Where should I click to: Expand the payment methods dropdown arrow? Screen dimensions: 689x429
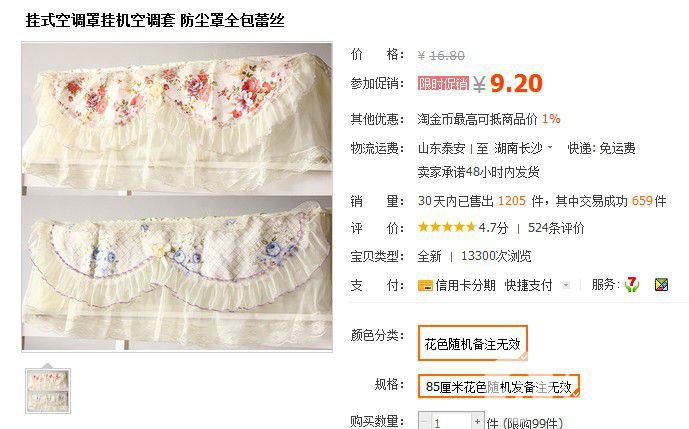pyautogui.click(x=566, y=285)
